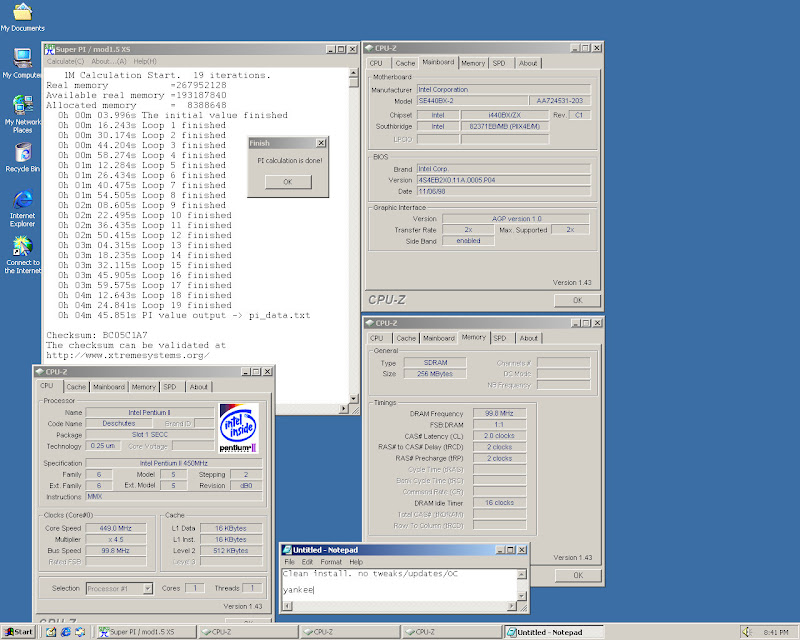
Task: Click the Super PI title bar icon
Action: [49, 49]
